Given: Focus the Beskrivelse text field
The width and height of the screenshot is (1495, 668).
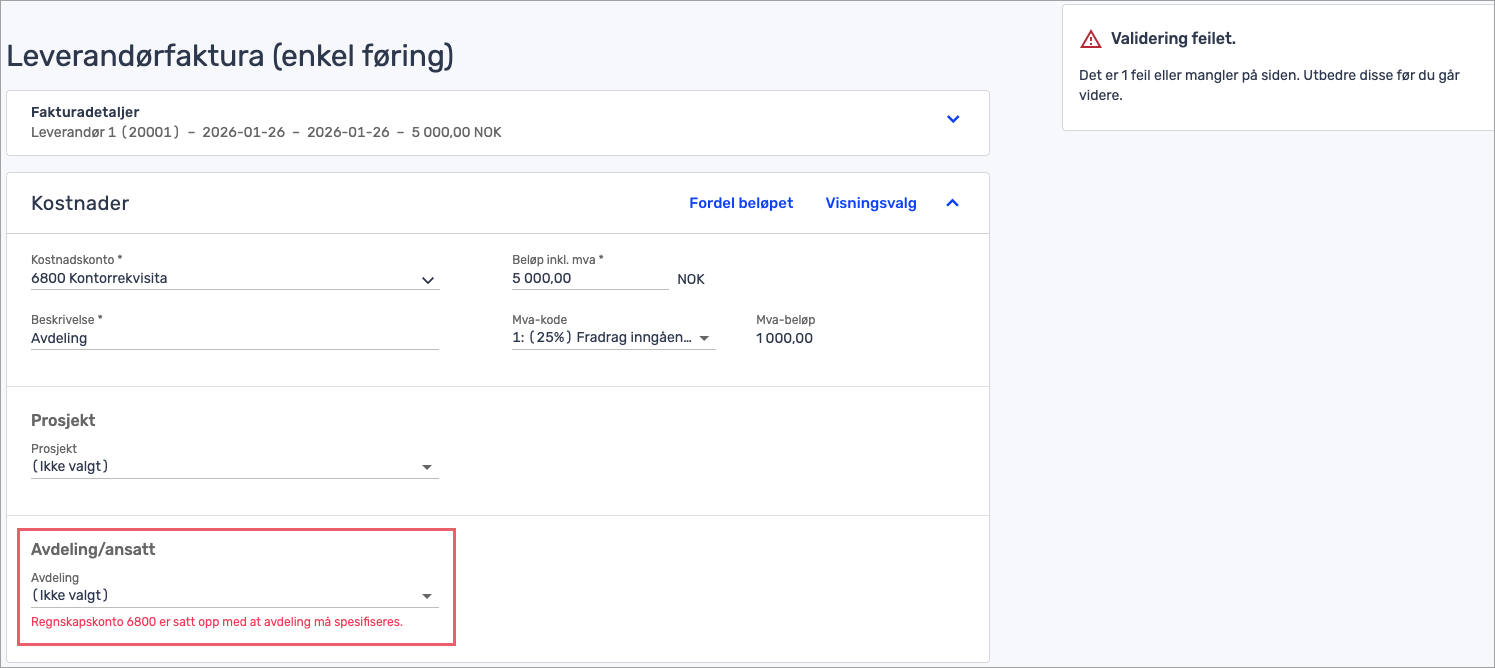Looking at the screenshot, I should [234, 339].
